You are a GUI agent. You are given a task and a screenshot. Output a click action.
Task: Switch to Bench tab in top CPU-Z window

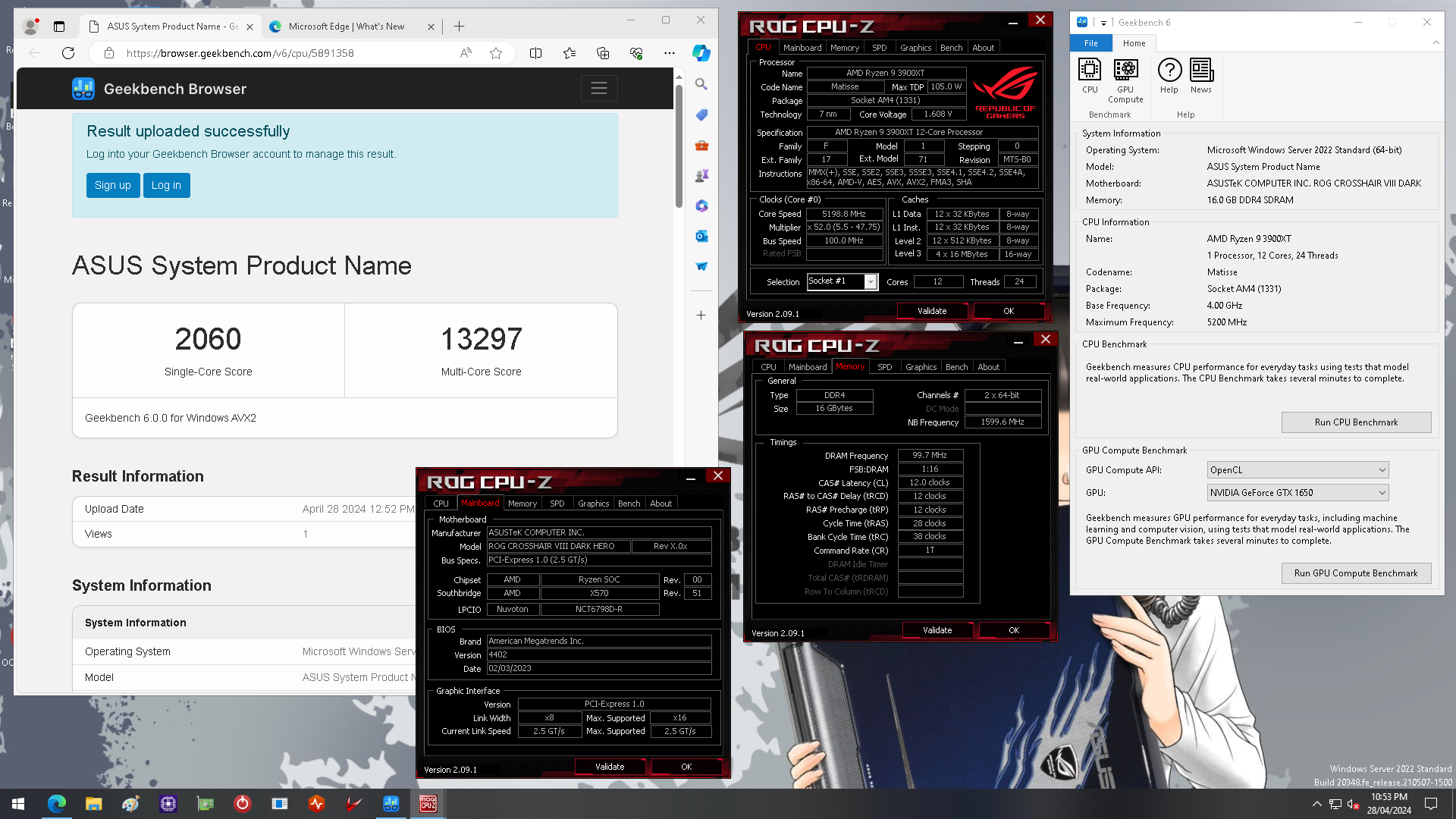(x=951, y=48)
